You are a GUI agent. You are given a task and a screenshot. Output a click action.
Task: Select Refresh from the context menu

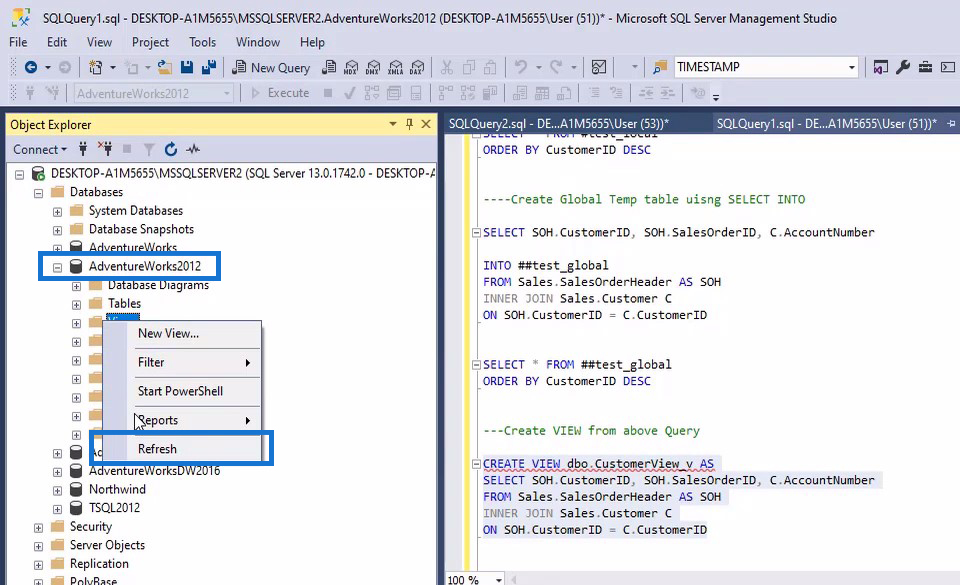click(157, 449)
